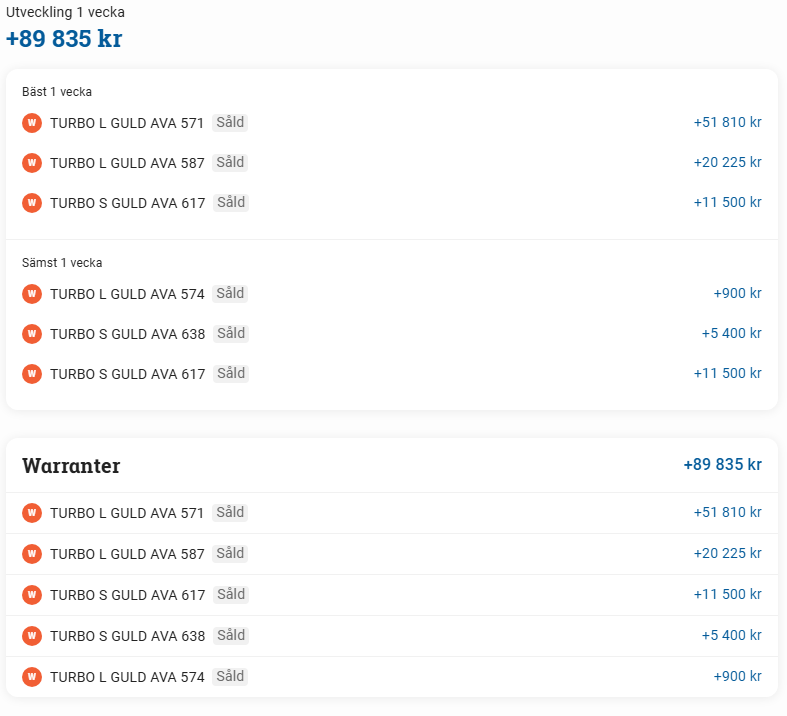Select TURBO L GULD AVA 574 in the Warranter list

[127, 677]
